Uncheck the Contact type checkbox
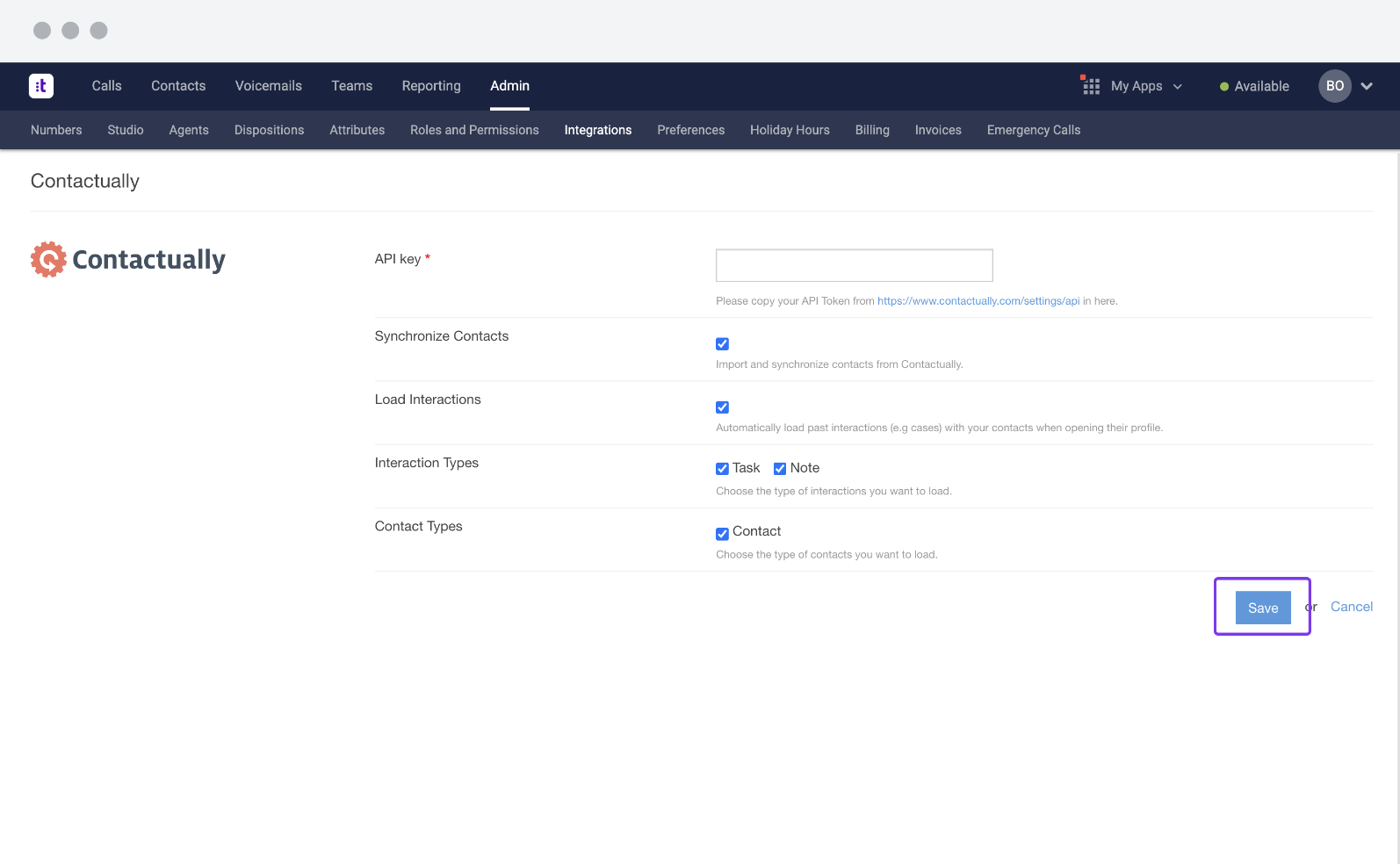 [722, 534]
